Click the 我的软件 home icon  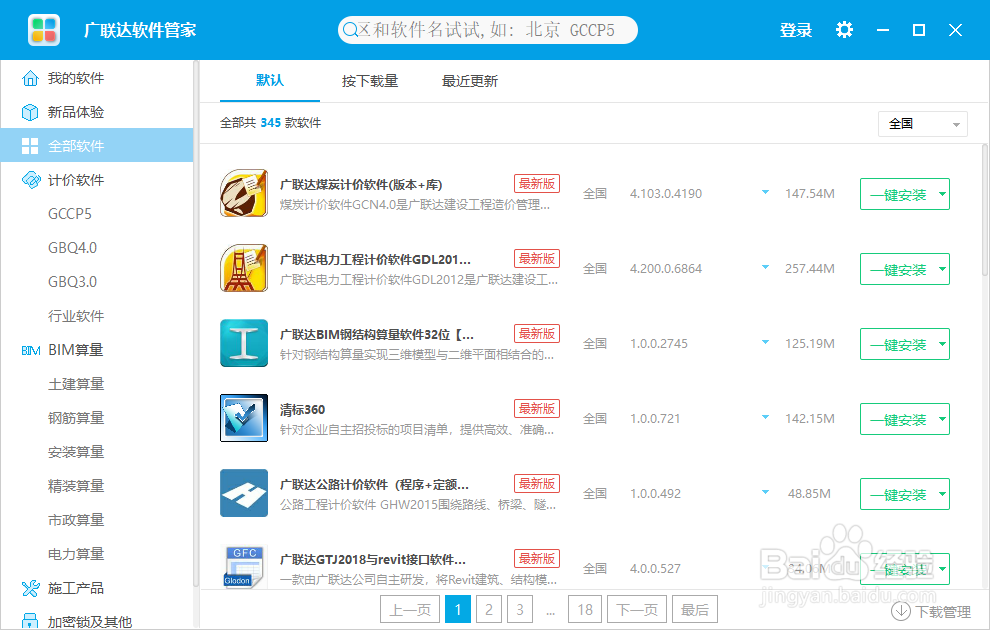pyautogui.click(x=30, y=78)
